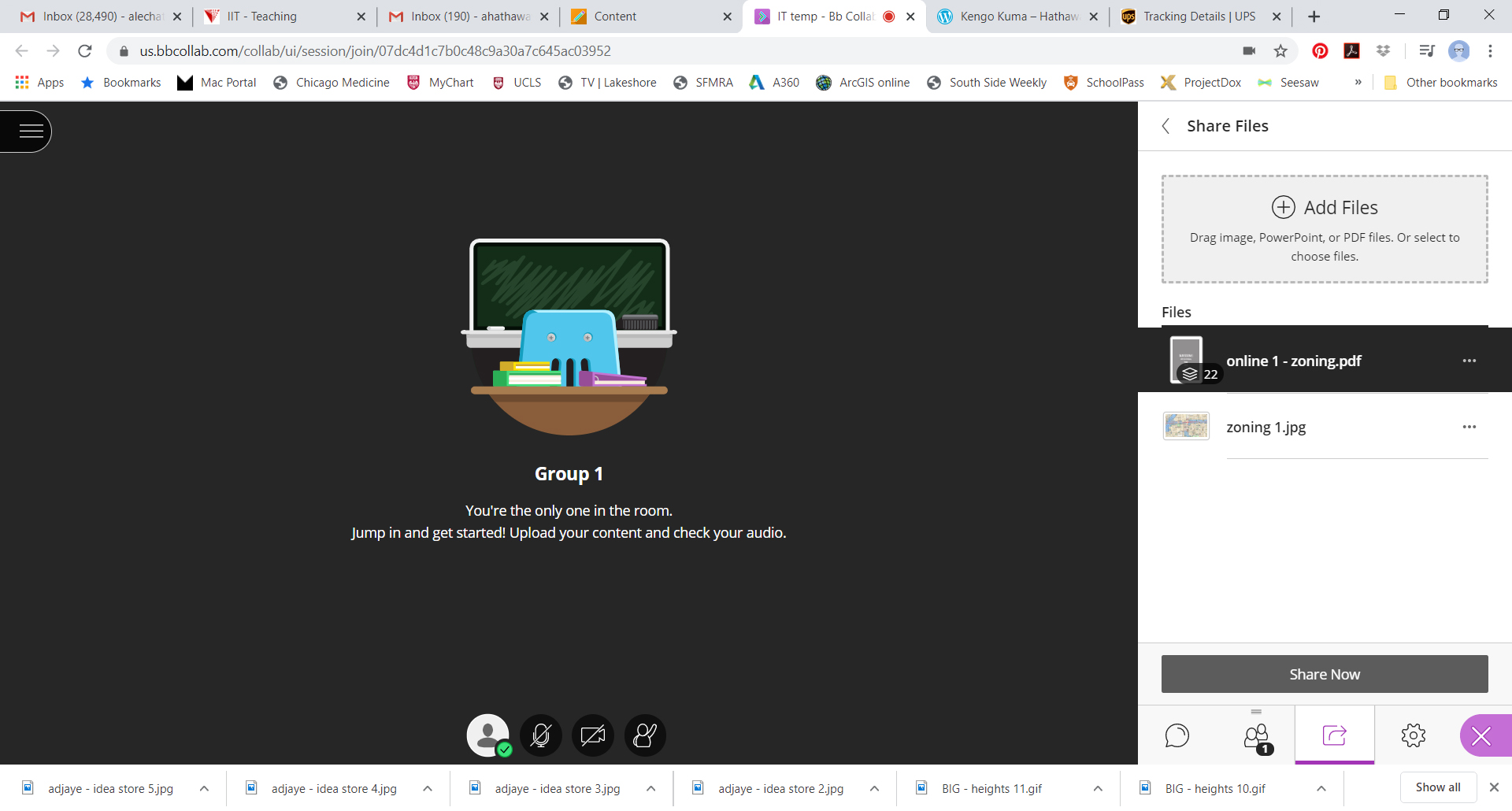
Task: Select the zoning 1.jpg thumbnail
Action: (x=1186, y=427)
